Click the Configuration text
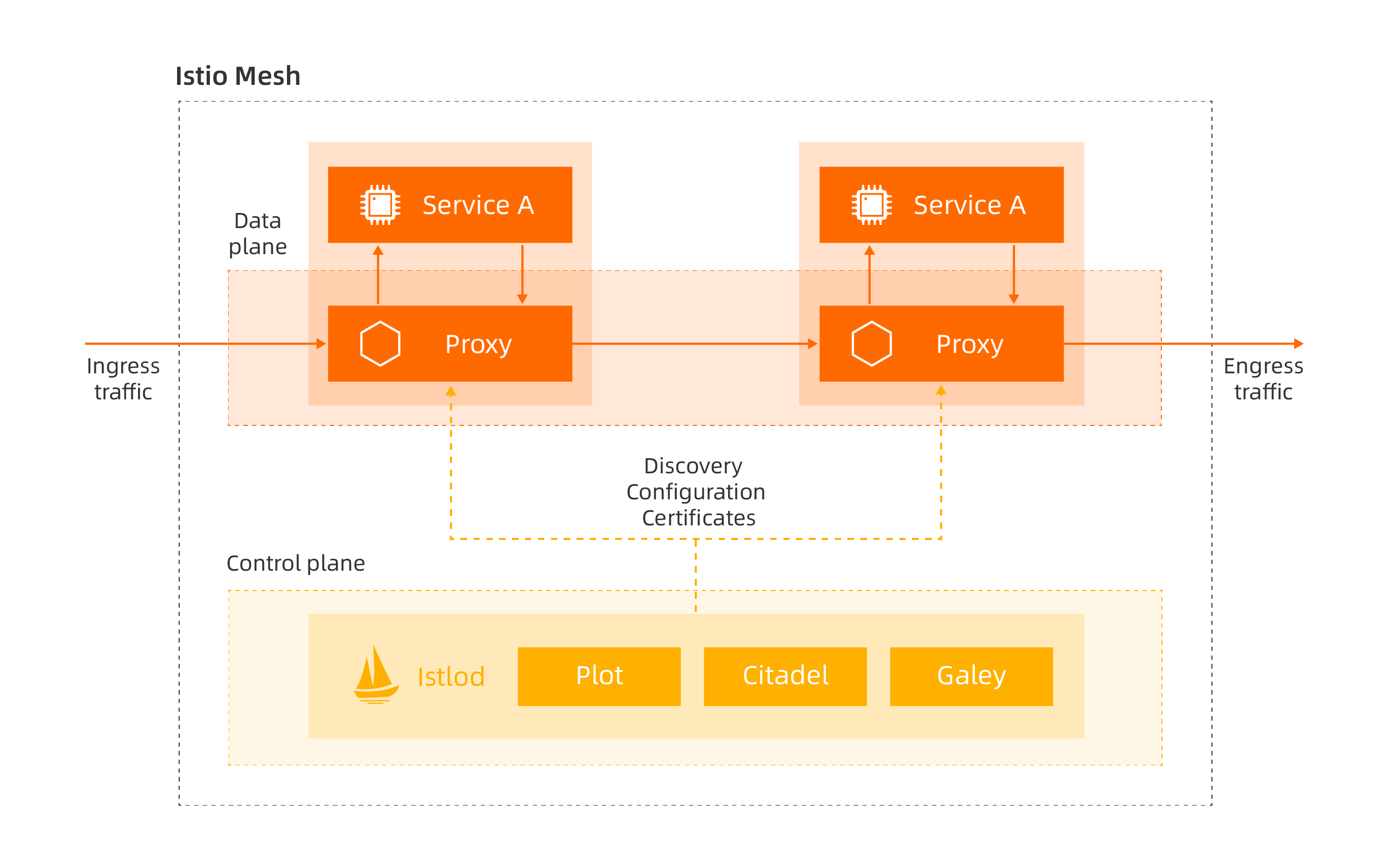The width and height of the screenshot is (1389, 868). [696, 492]
